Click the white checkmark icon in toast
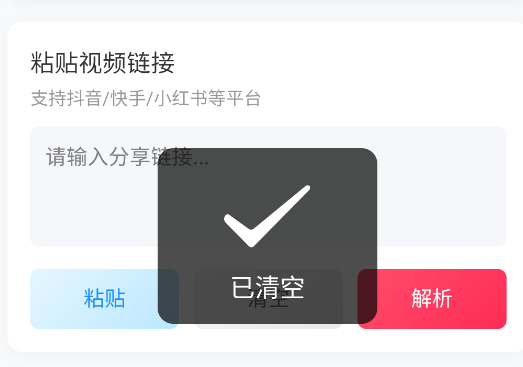The width and height of the screenshot is (523, 367). point(267,216)
